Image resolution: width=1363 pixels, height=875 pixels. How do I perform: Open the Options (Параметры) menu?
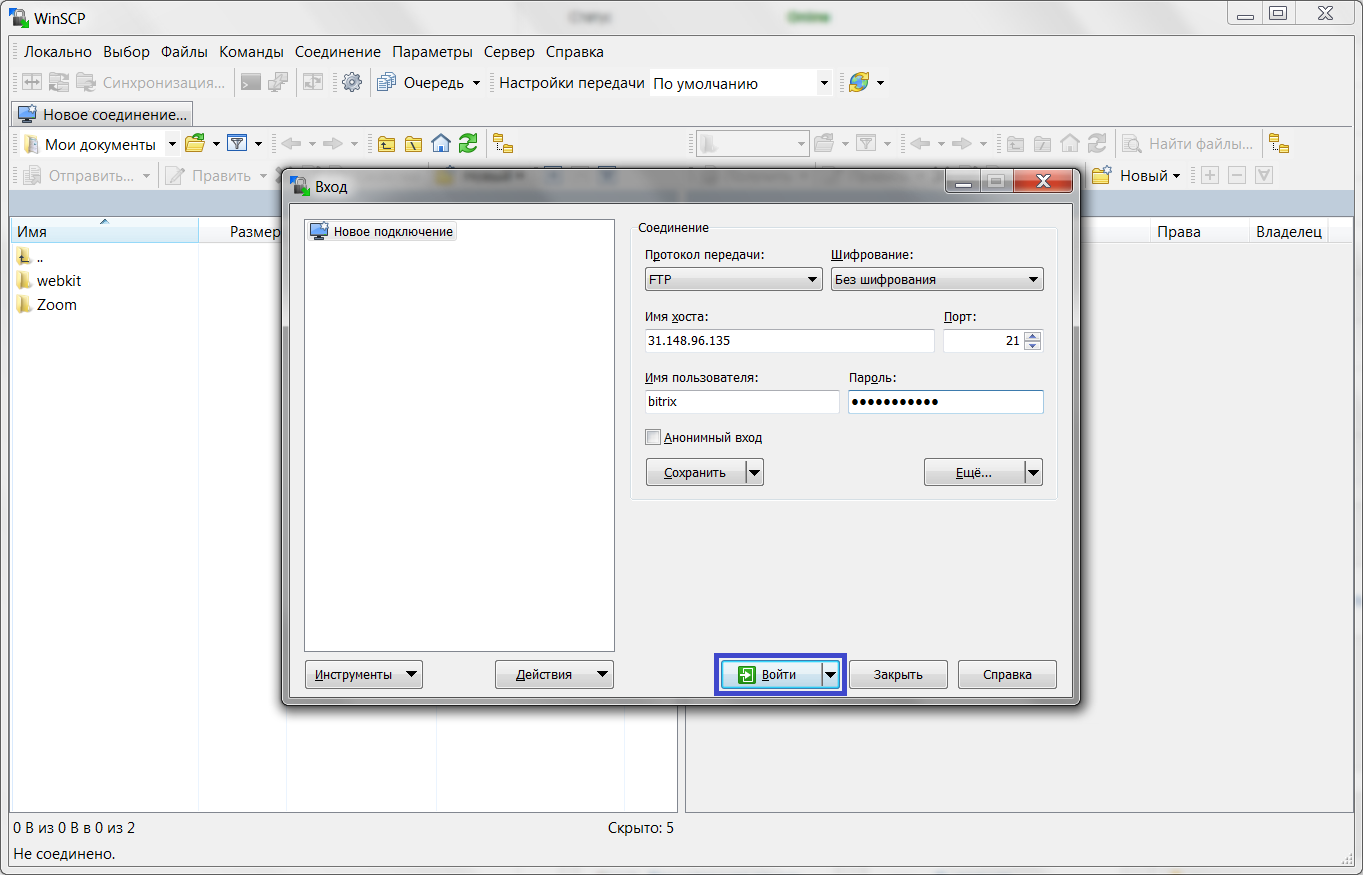pos(432,52)
